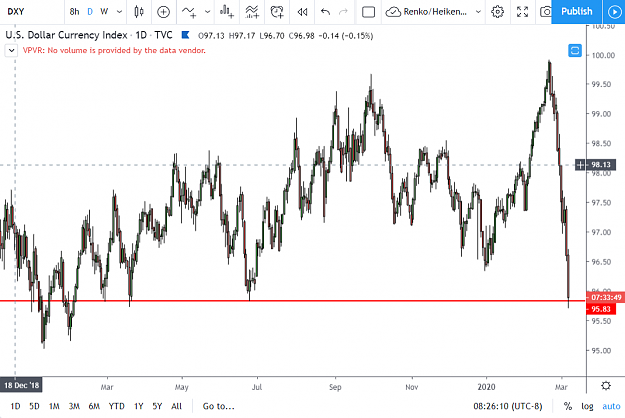Toggle log scale mode
Image resolution: width=625 pixels, height=418 pixels.
pos(587,406)
